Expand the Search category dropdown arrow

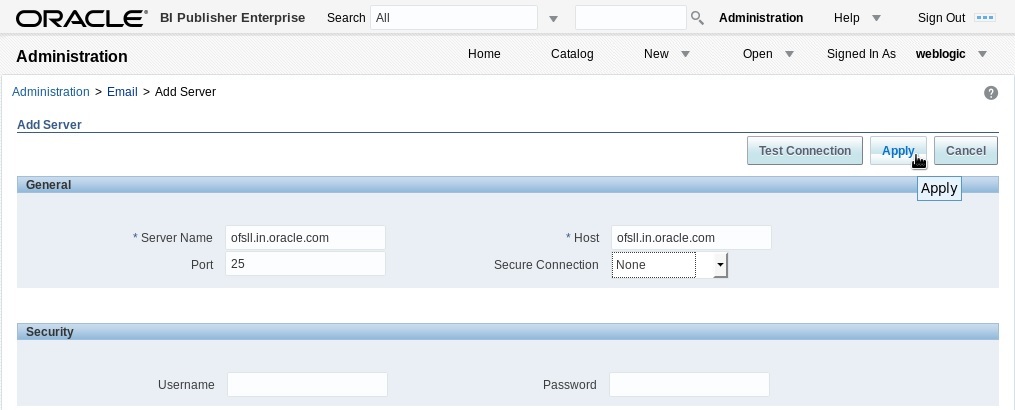[x=553, y=19]
